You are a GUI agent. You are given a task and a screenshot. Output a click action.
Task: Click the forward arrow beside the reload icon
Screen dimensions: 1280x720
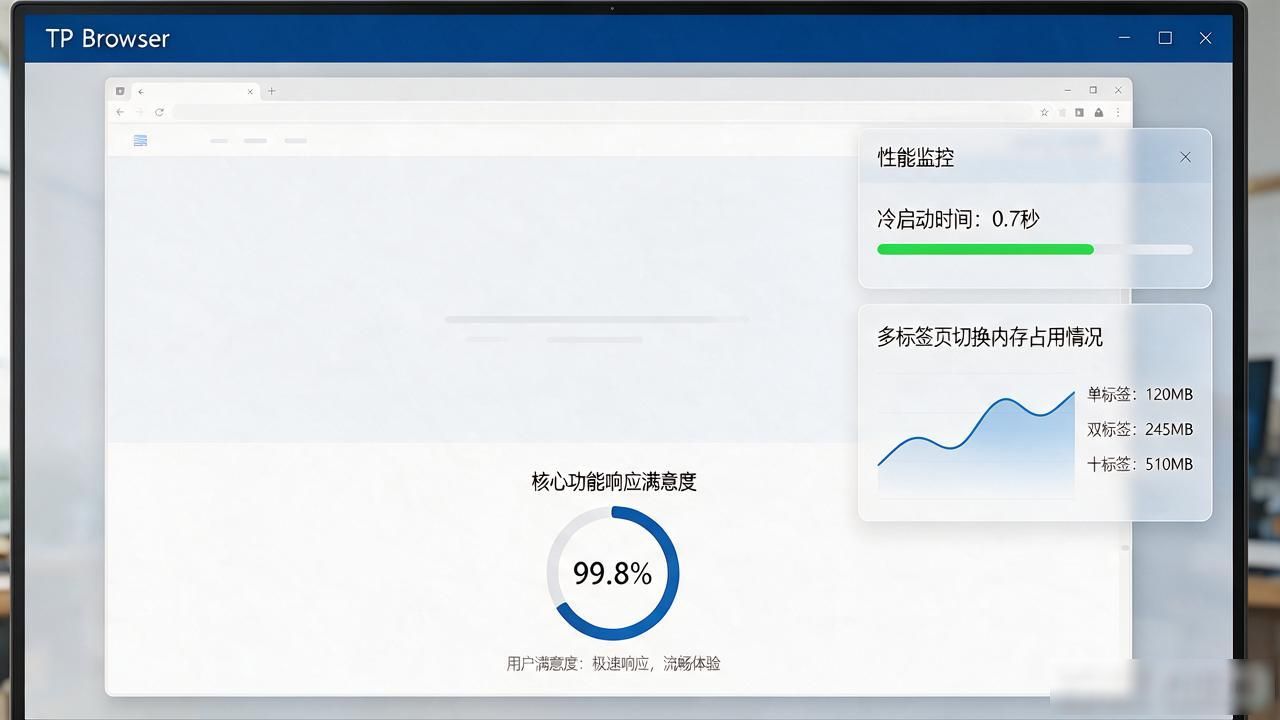(140, 112)
